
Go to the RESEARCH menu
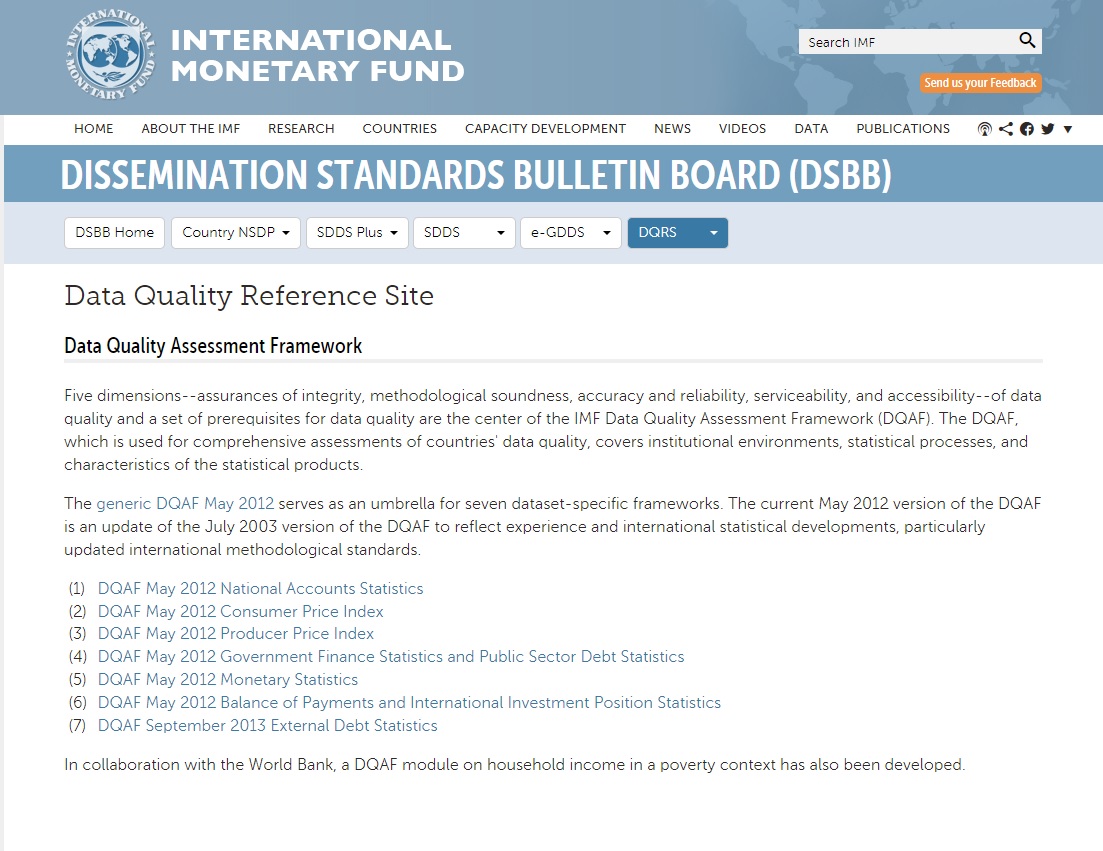point(301,129)
